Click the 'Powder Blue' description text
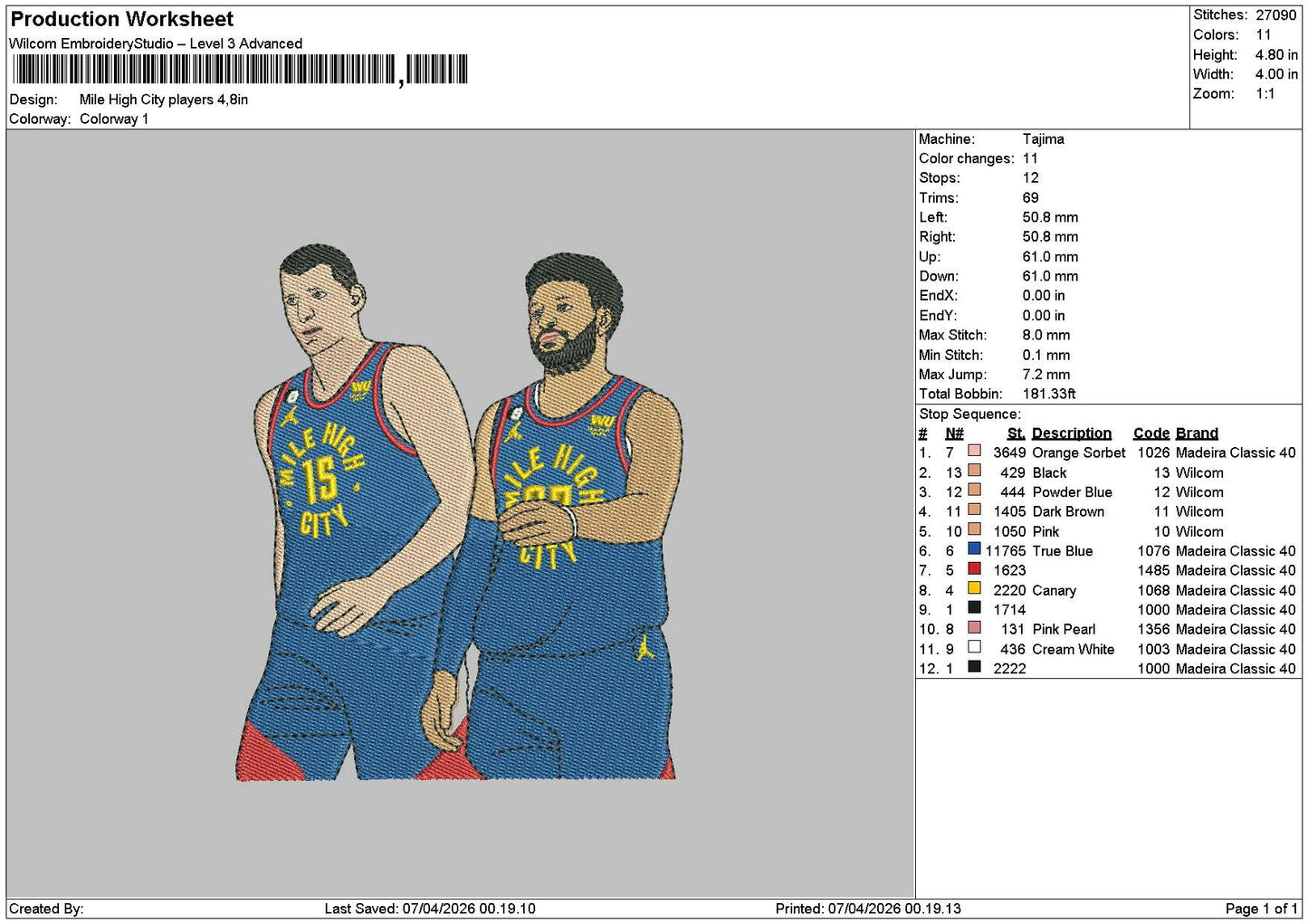The image size is (1308, 924). [1073, 491]
